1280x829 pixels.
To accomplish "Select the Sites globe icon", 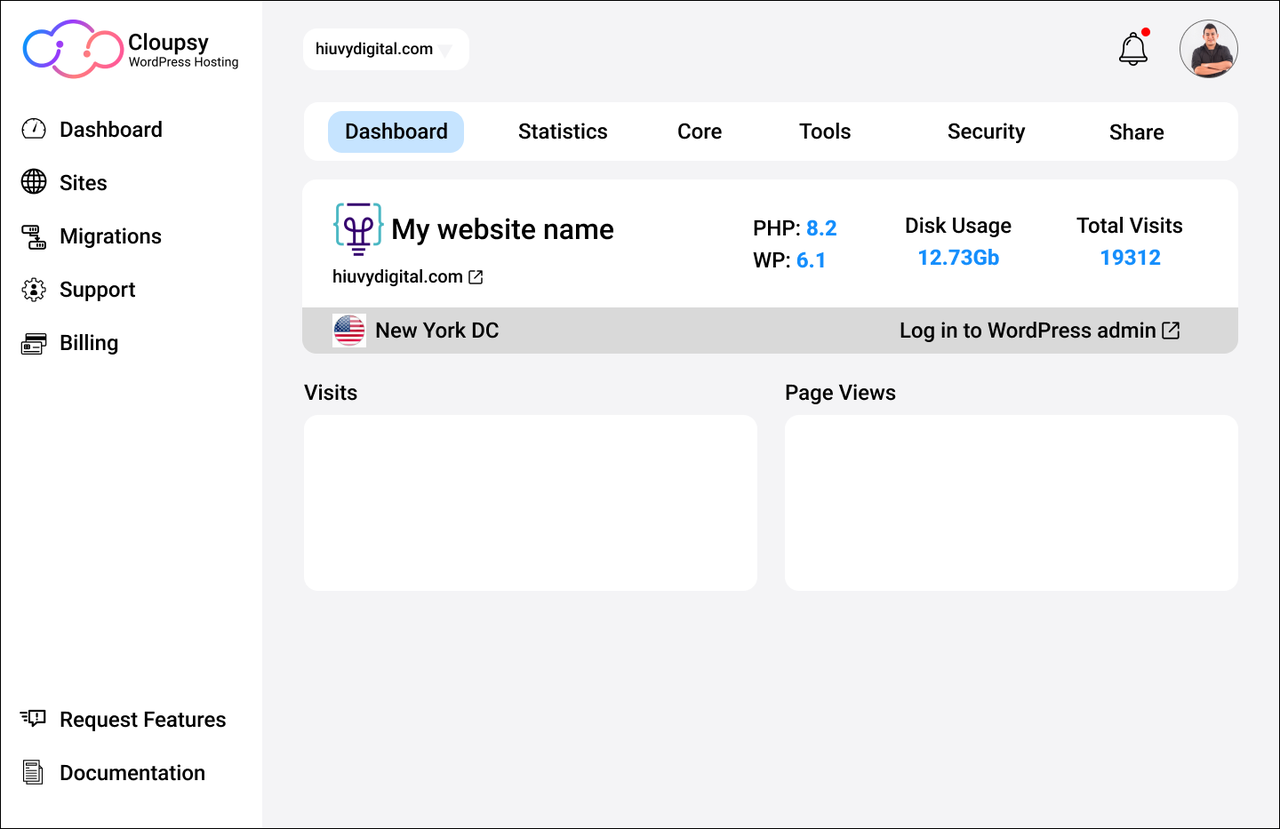I will (x=34, y=182).
